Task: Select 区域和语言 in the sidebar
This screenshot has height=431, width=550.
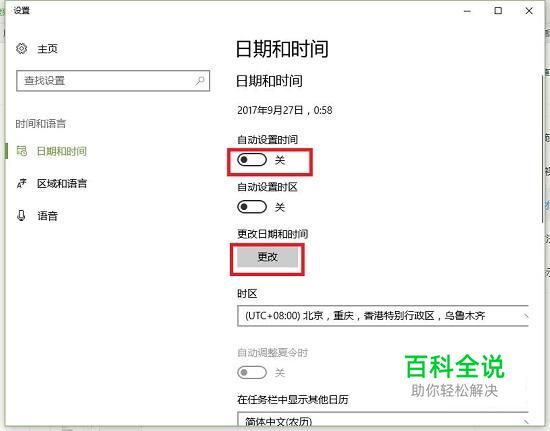Action: click(x=62, y=183)
